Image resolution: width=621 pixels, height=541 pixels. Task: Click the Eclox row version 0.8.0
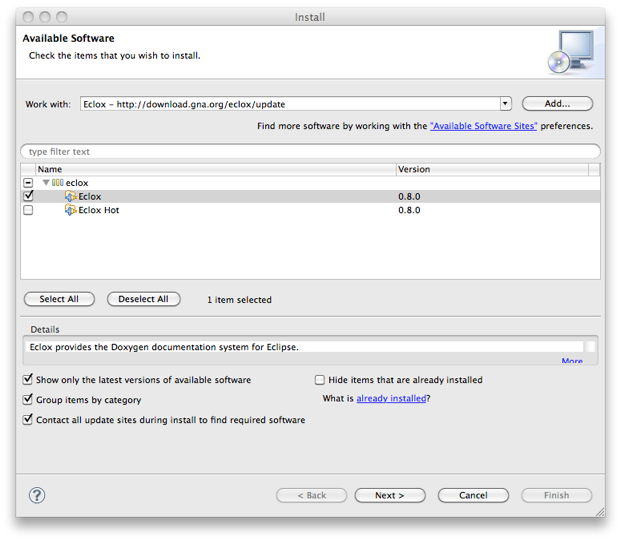(x=409, y=196)
